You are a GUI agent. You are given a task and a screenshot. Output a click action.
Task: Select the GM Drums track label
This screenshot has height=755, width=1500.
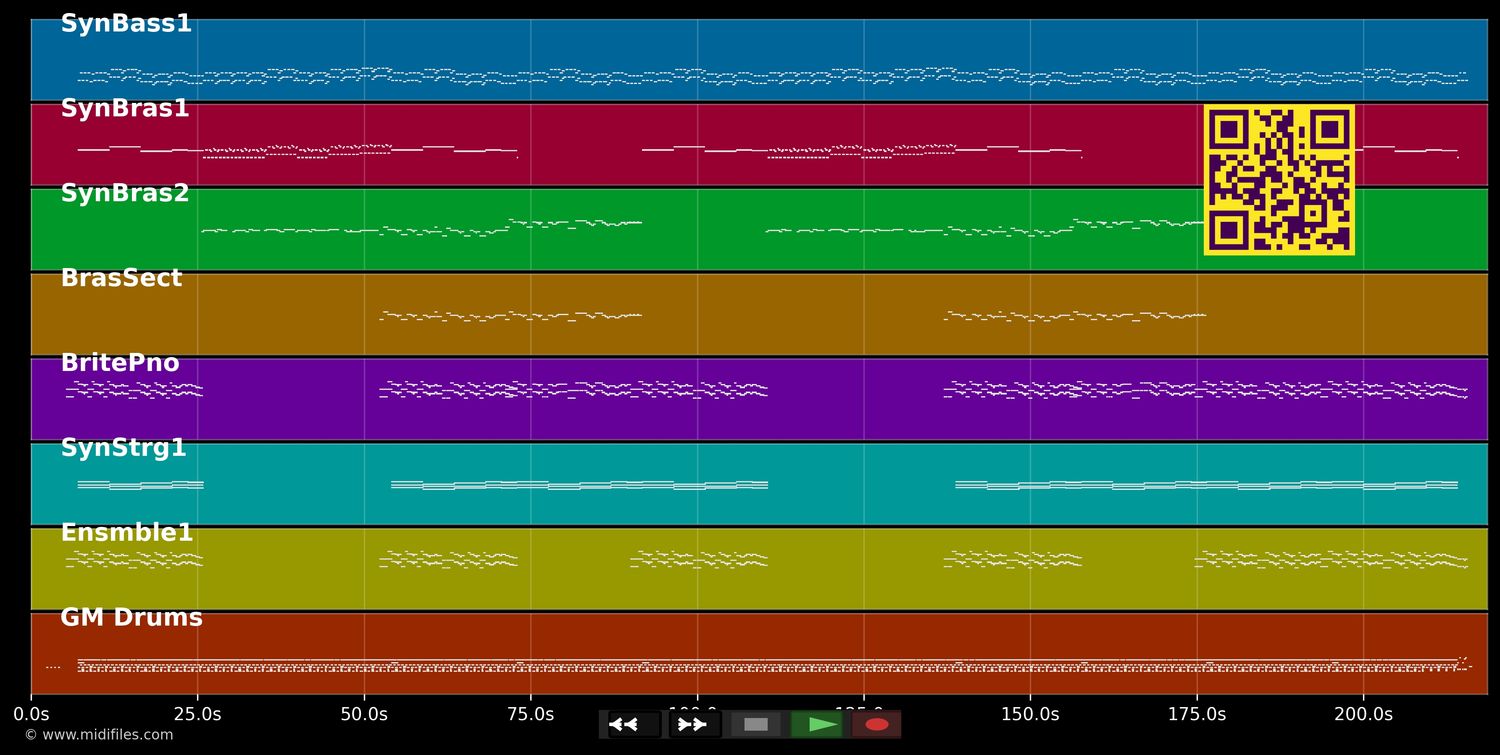coord(131,618)
